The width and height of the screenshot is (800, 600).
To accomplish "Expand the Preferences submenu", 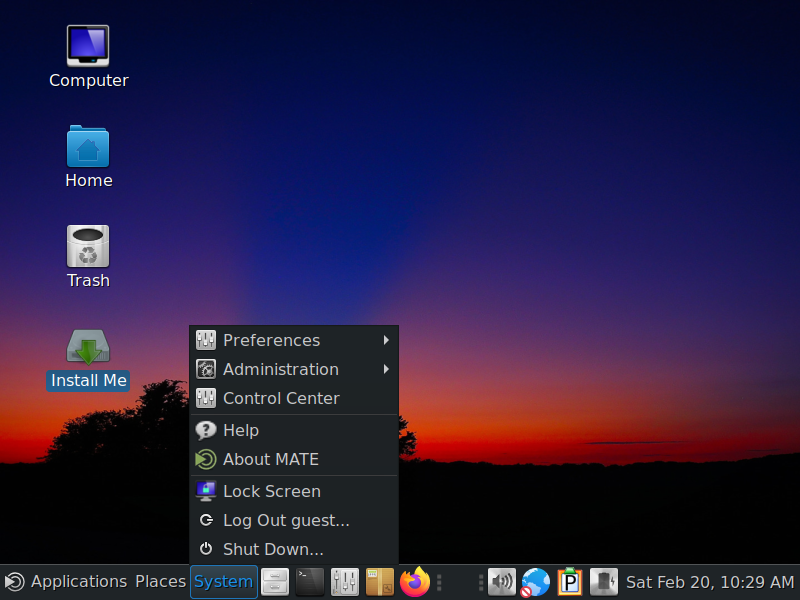I will point(294,340).
